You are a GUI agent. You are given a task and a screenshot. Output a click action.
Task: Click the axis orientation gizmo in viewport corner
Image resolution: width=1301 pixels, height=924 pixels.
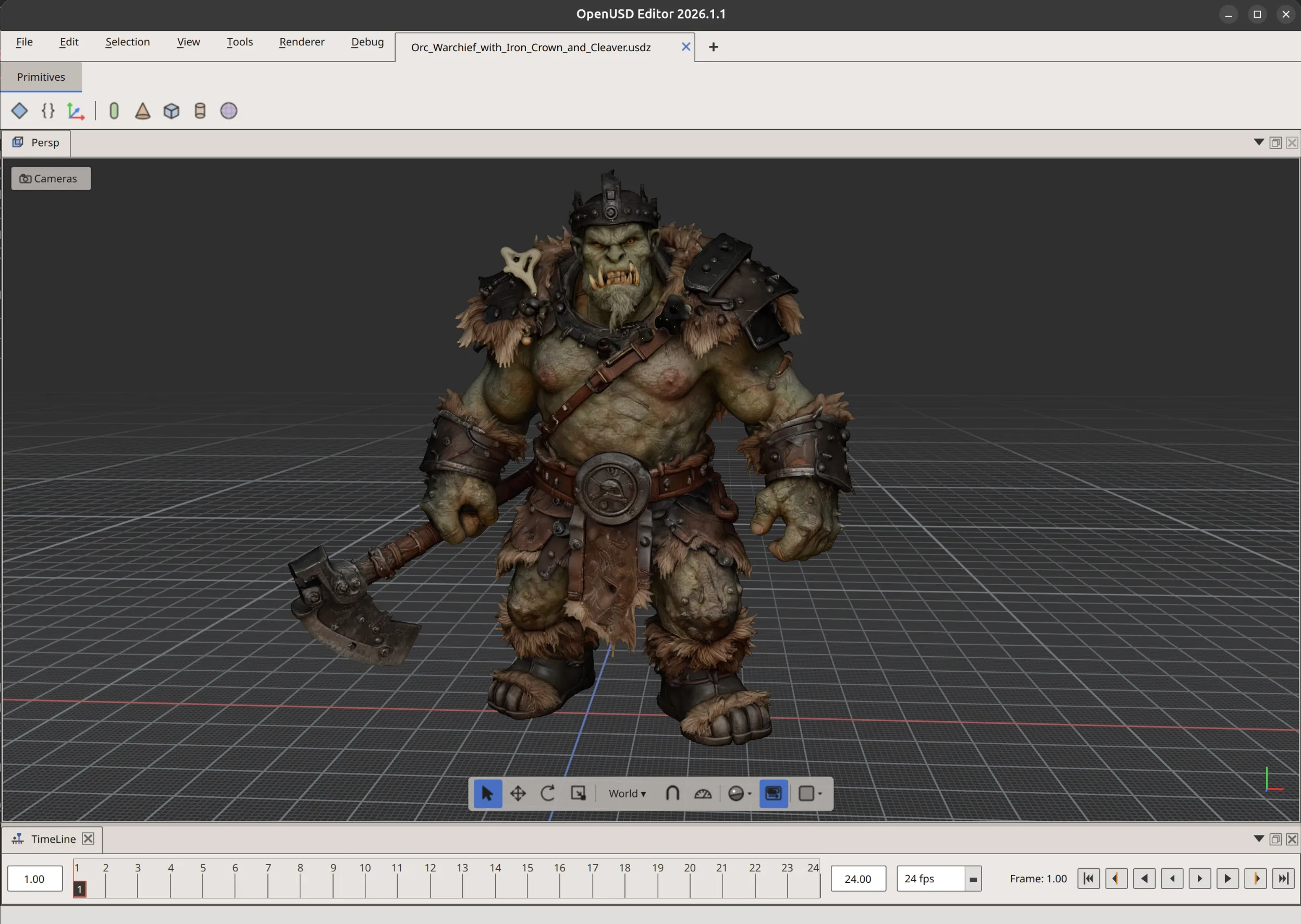tap(1274, 781)
